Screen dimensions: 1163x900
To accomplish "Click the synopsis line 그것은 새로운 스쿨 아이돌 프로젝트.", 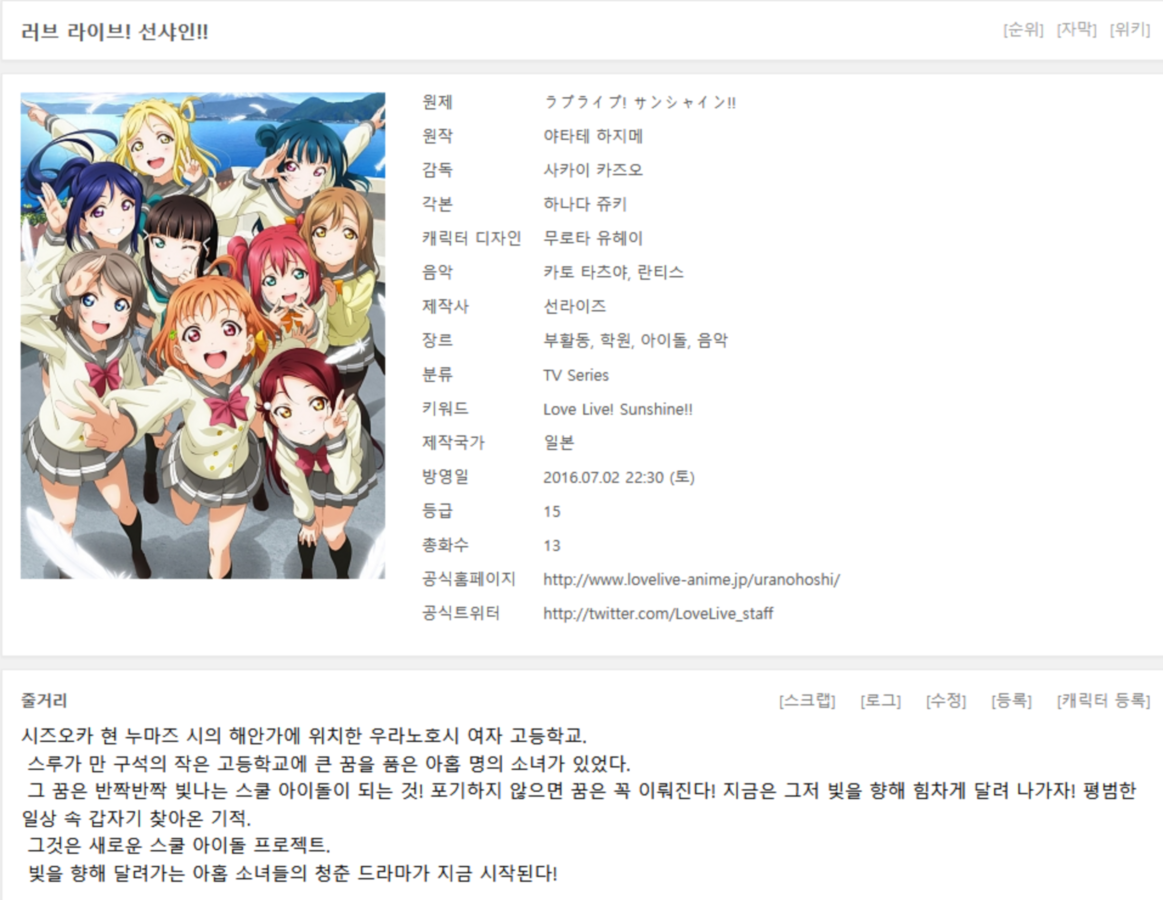I will click(x=179, y=845).
